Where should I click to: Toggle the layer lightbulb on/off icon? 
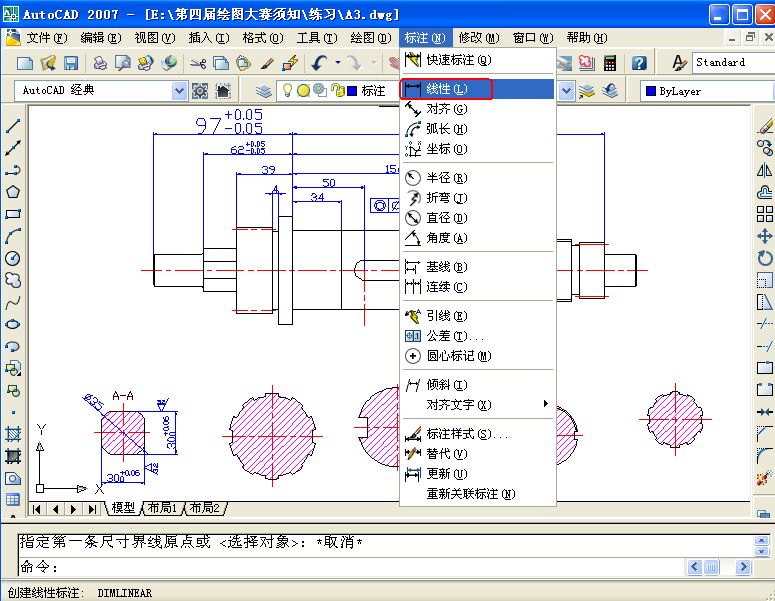tap(287, 90)
